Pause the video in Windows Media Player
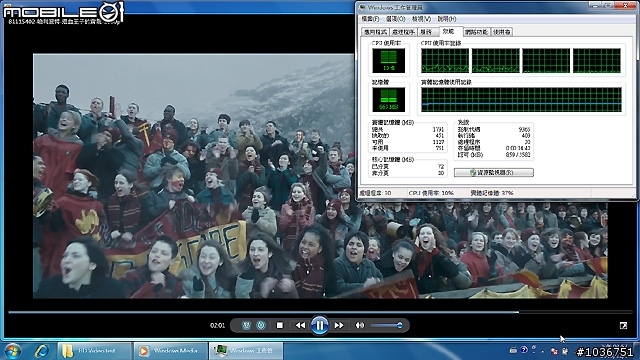640x360 pixels. point(319,325)
